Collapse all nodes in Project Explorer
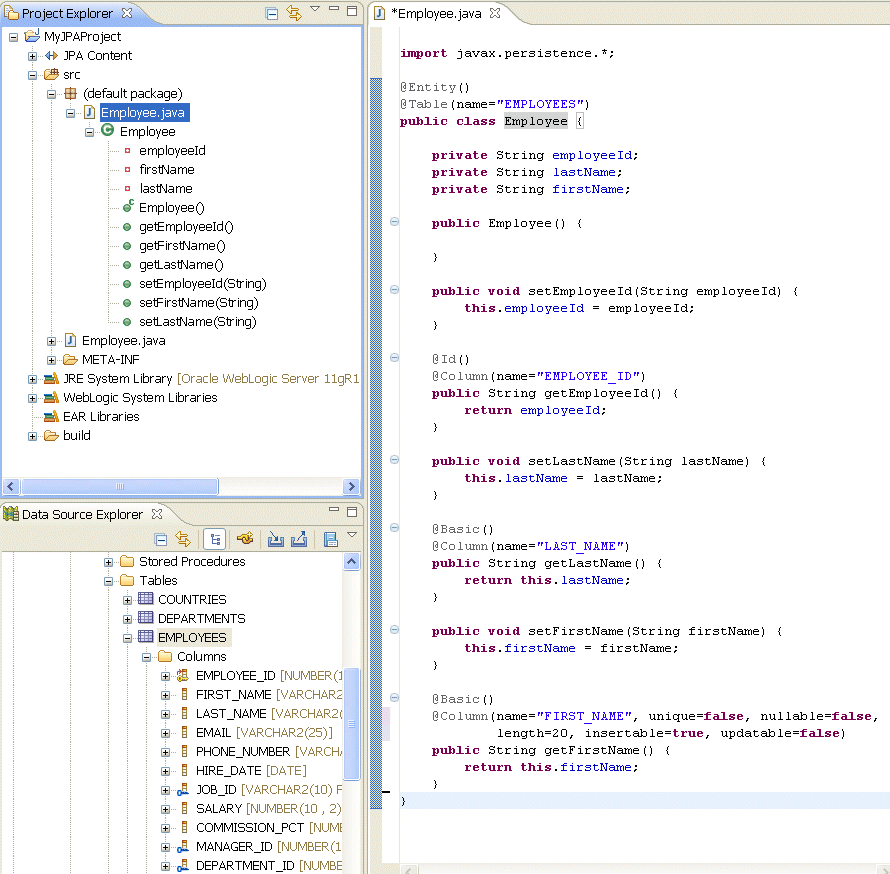This screenshot has width=890, height=874. (x=271, y=13)
